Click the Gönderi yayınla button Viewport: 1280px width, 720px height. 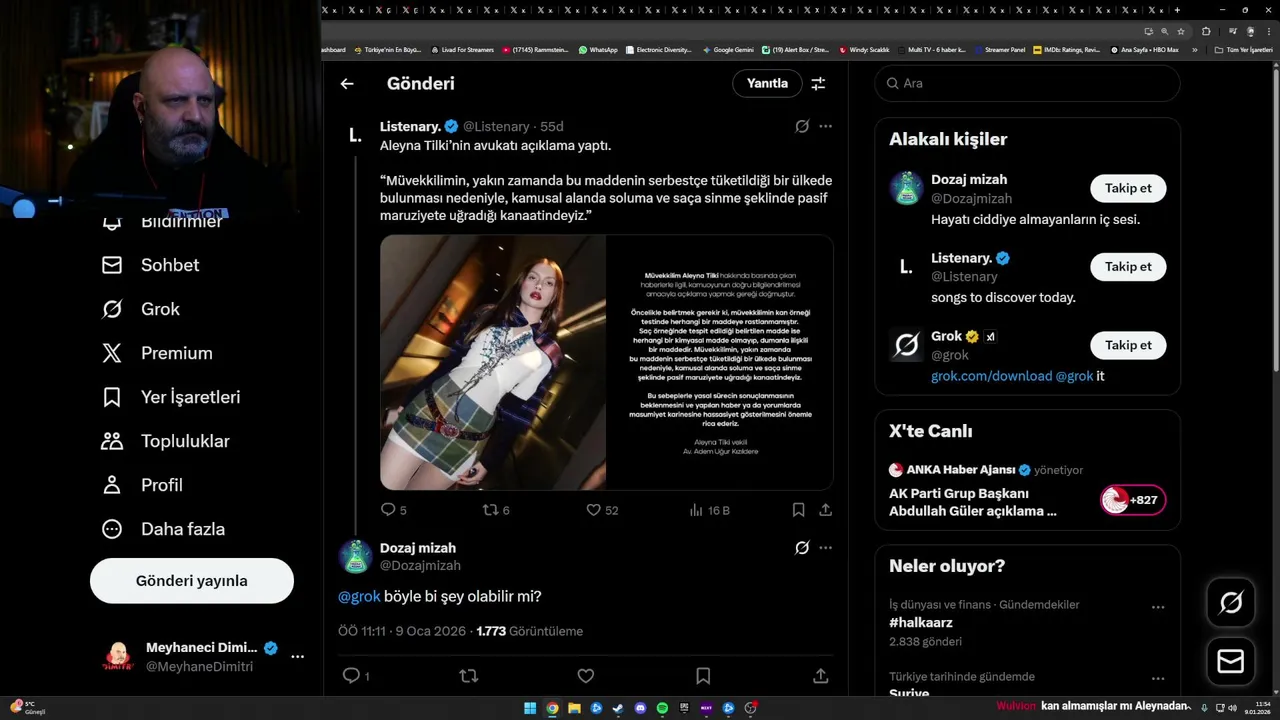click(192, 581)
